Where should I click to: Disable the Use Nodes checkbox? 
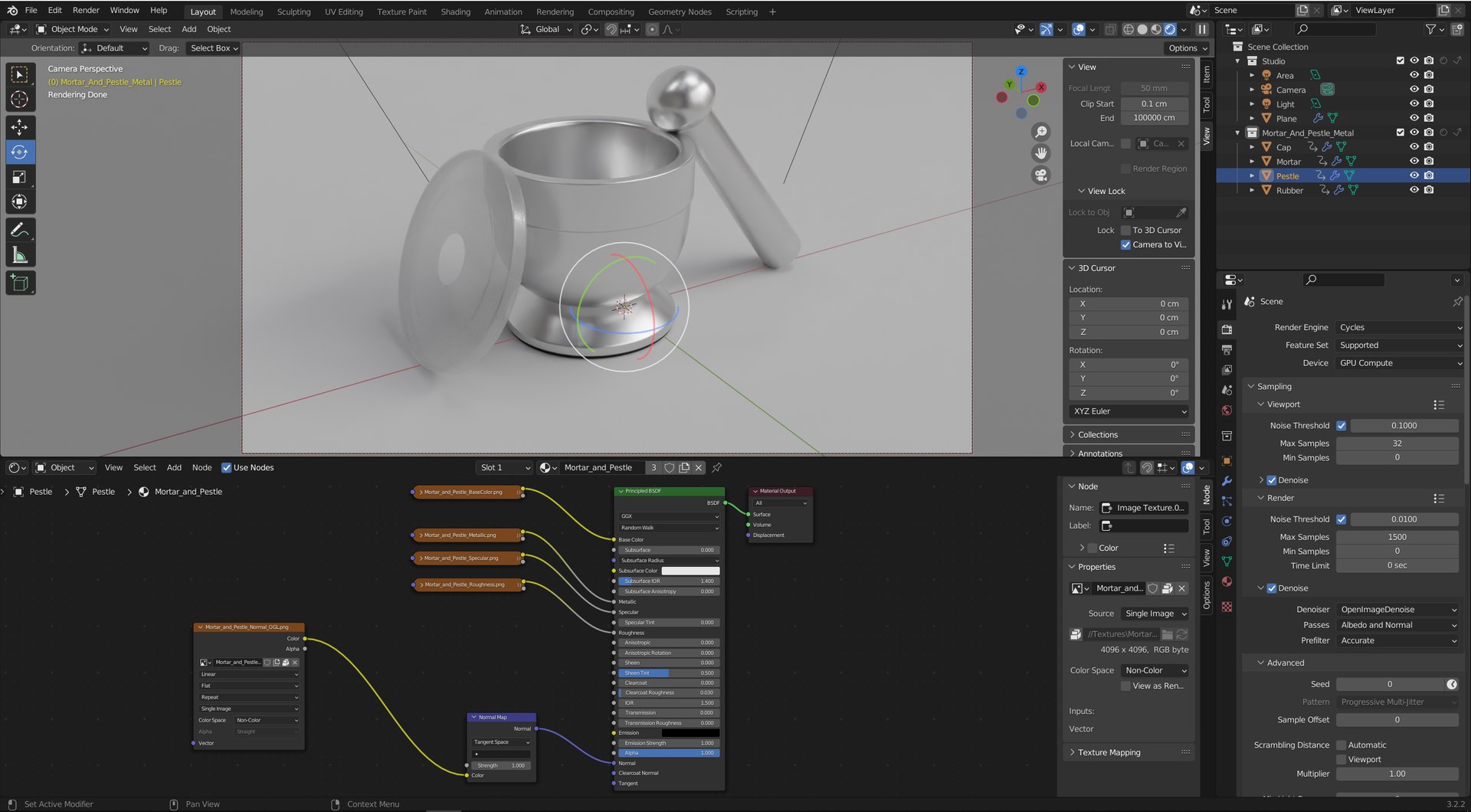click(x=226, y=467)
